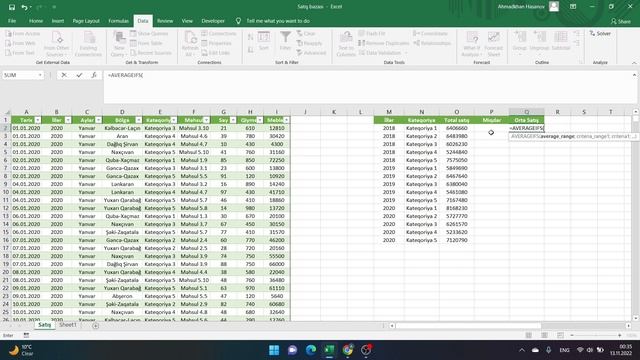
Task: Click the Refresh All icon
Action: [x=190, y=38]
